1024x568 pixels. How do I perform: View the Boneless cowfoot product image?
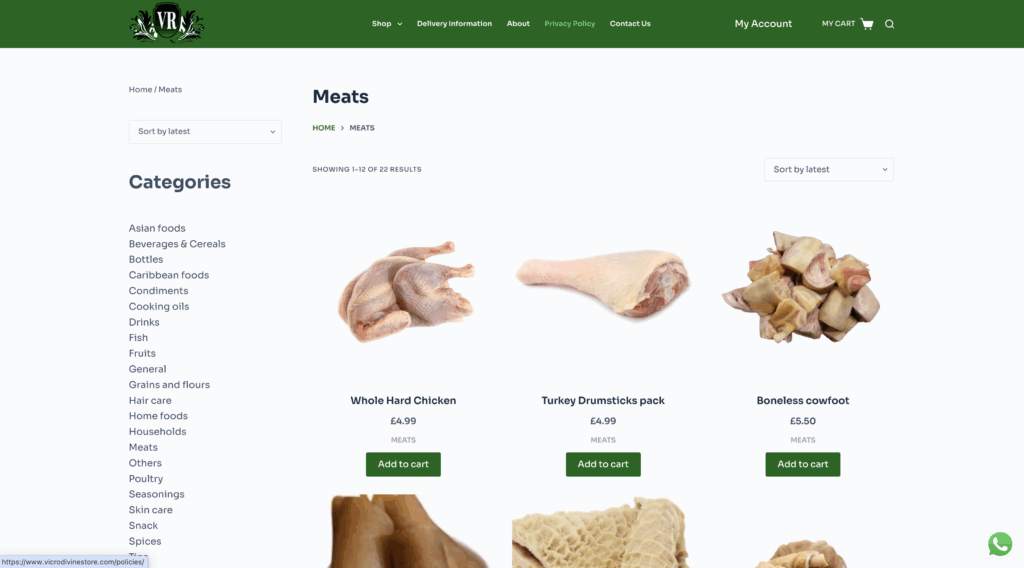pyautogui.click(x=803, y=287)
